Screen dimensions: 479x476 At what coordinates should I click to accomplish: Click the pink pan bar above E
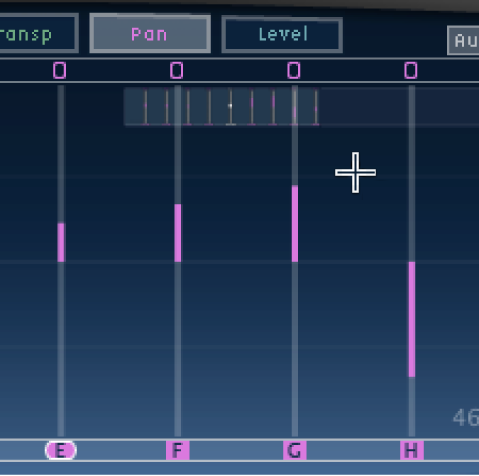tap(61, 243)
